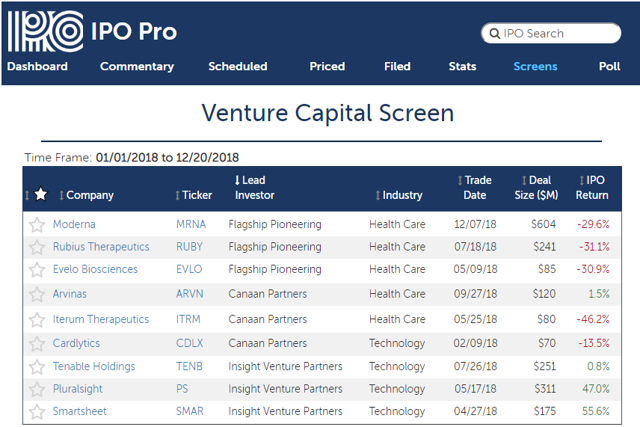
Task: Click the ARVN ticker link
Action: tap(189, 294)
